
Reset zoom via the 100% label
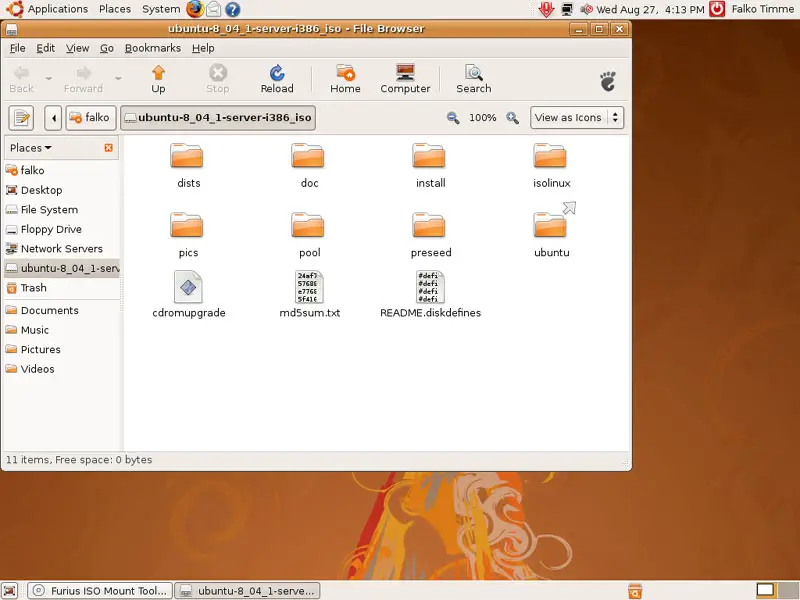coord(482,118)
